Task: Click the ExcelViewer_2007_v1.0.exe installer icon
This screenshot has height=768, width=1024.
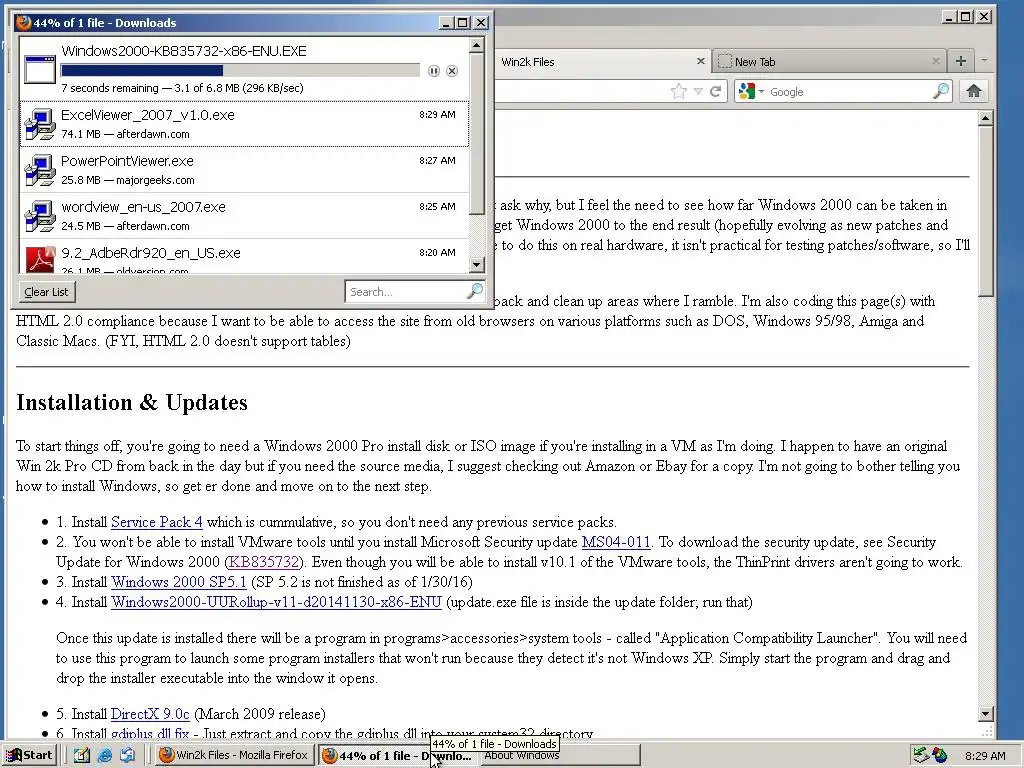Action: [40, 124]
